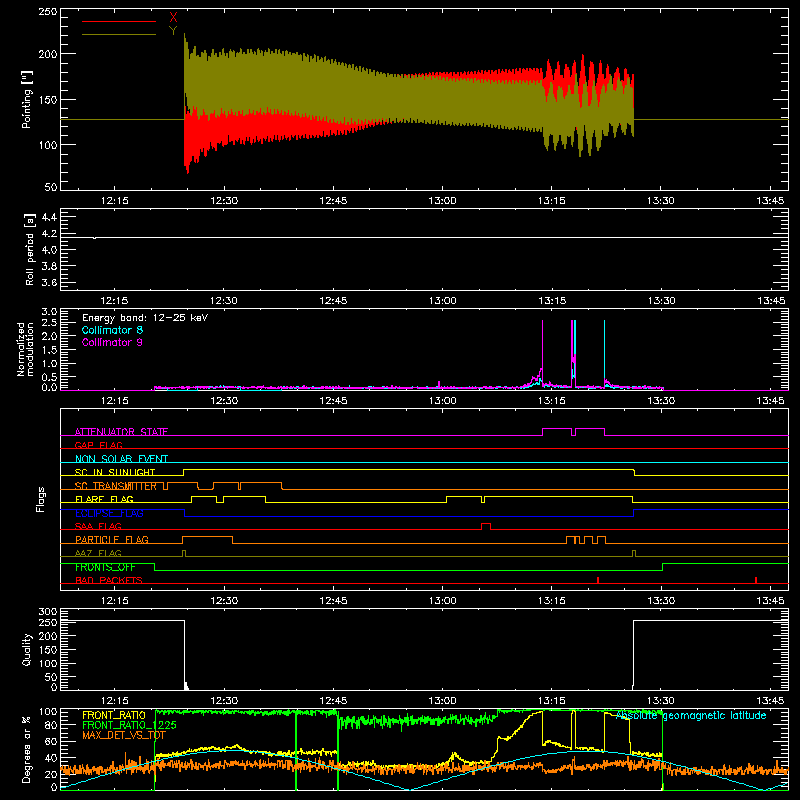Click the 'Quality' vertical axis title
This screenshot has width=800, height=800.
point(27,649)
